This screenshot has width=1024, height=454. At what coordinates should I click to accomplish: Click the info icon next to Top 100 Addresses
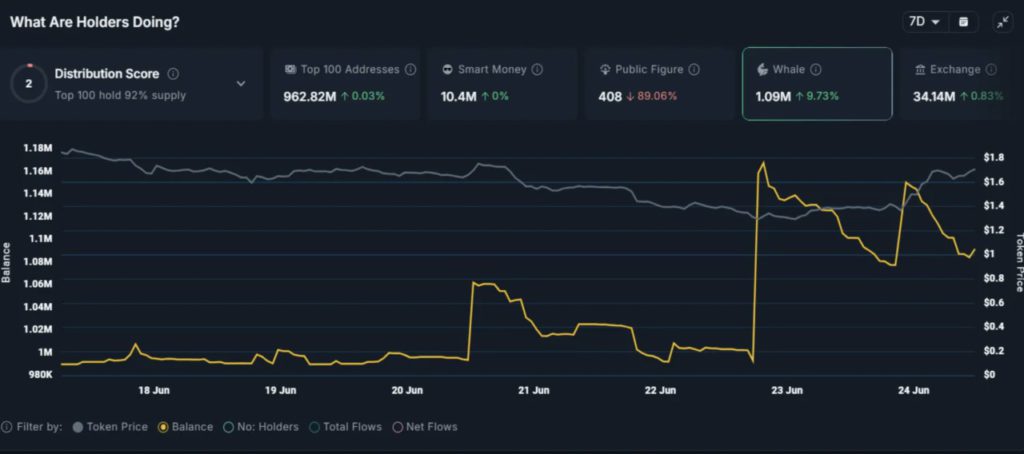point(408,70)
